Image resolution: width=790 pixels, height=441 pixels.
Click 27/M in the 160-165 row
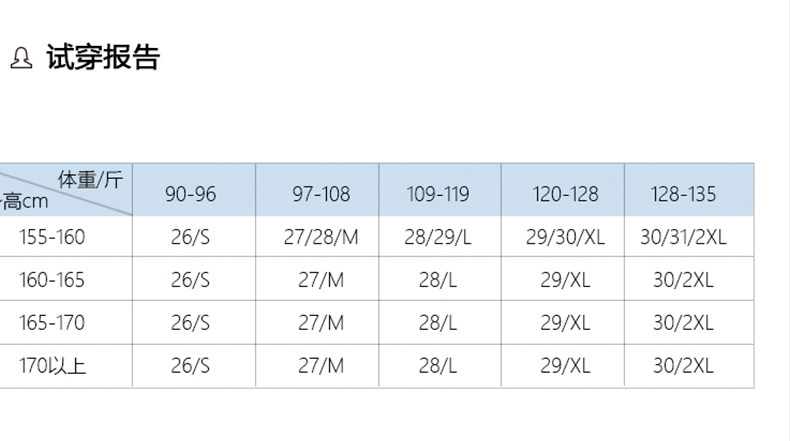coord(321,280)
